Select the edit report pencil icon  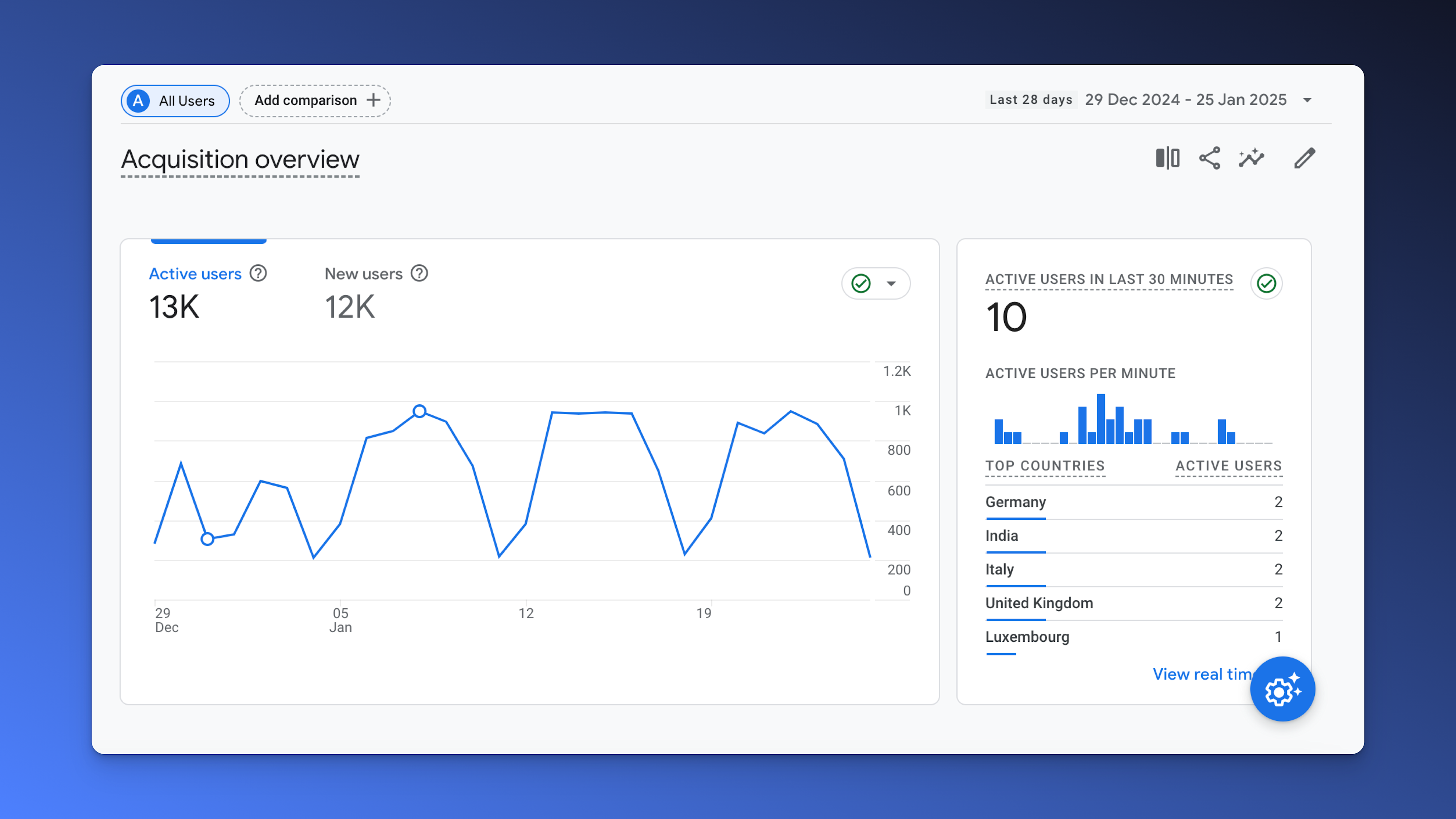coord(1305,159)
